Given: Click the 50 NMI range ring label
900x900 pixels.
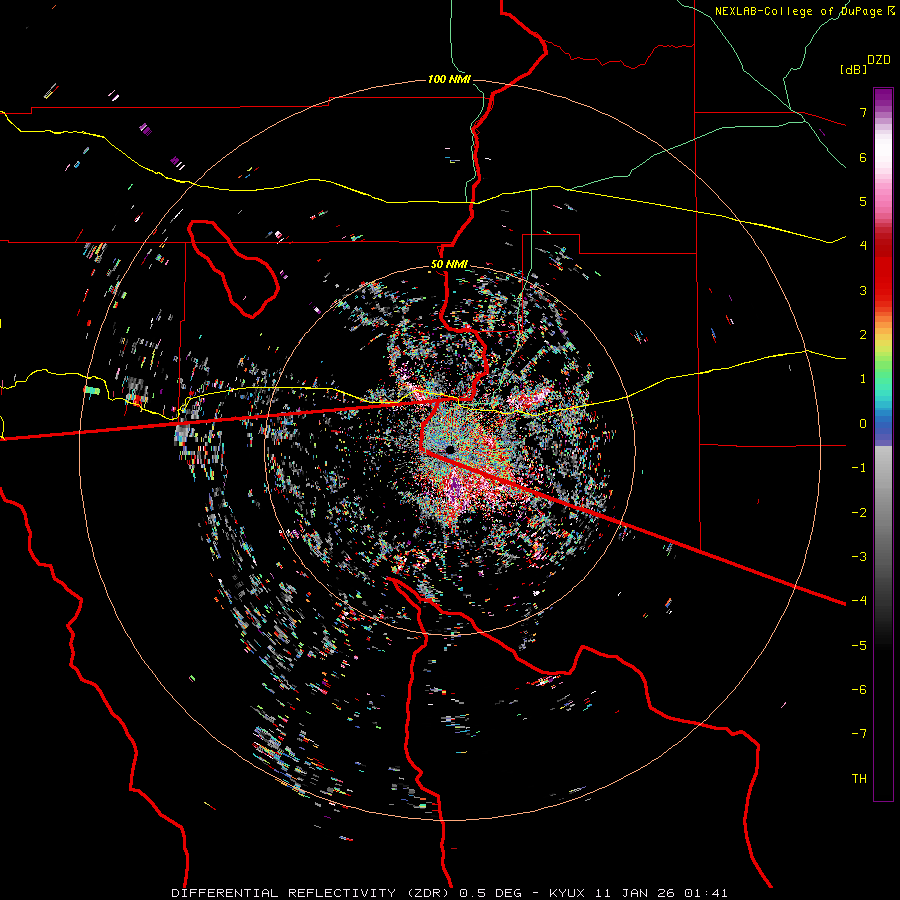Looking at the screenshot, I should (x=449, y=265).
